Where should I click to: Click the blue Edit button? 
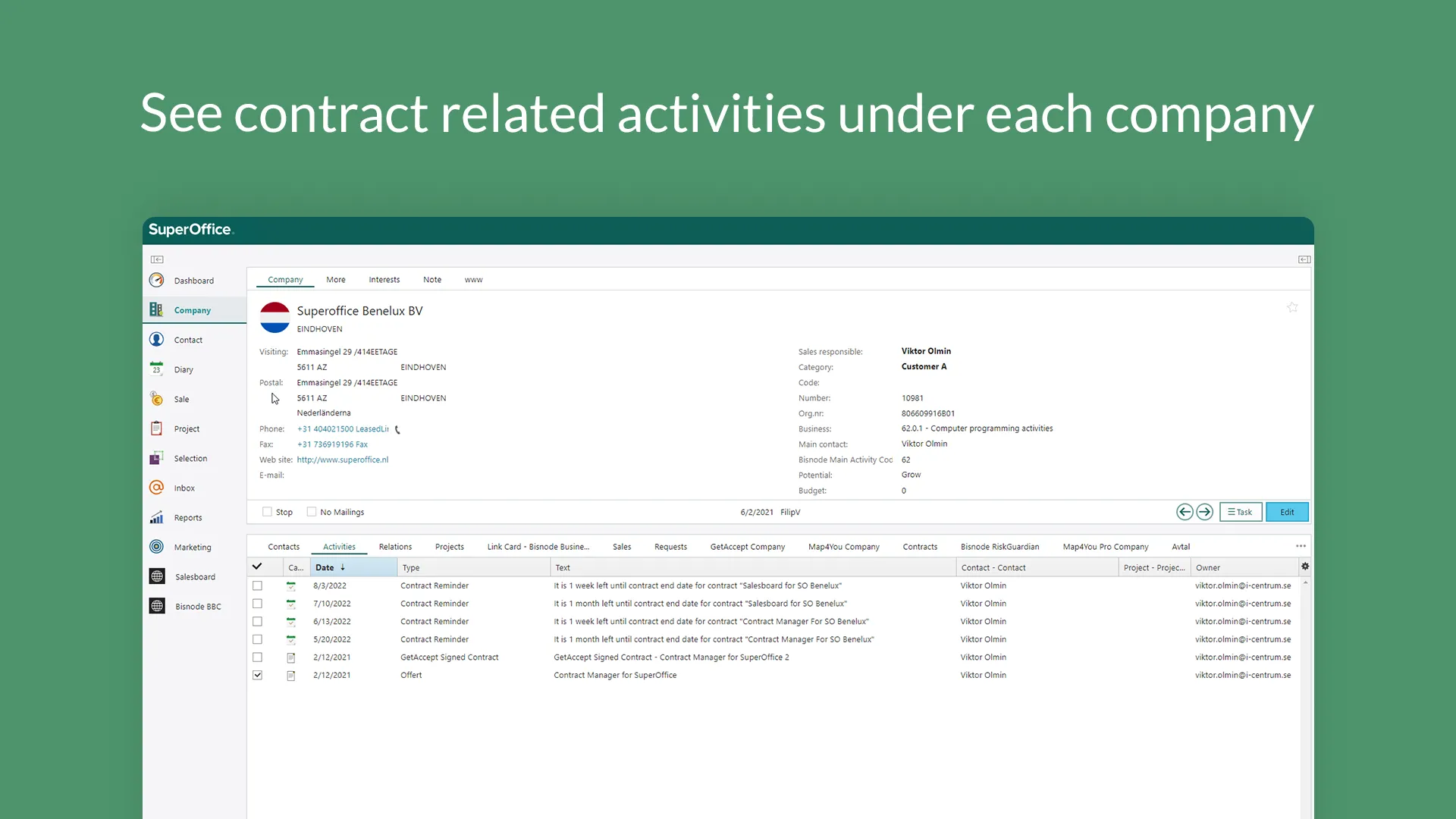click(1287, 513)
